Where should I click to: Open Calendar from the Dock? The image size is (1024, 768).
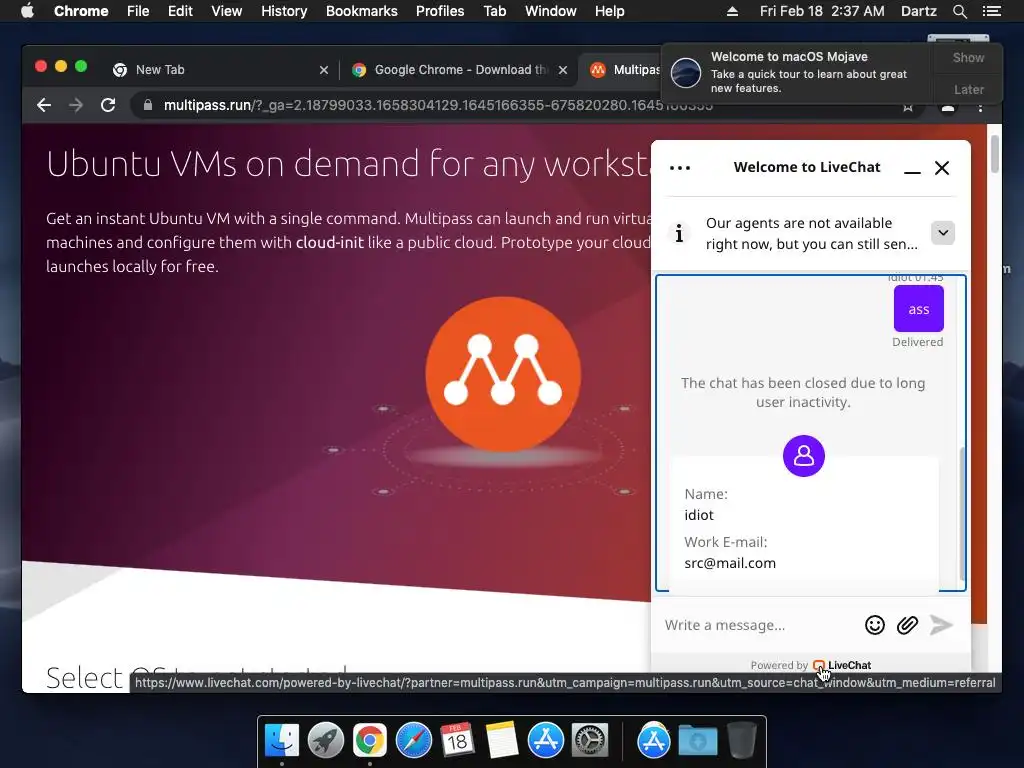click(457, 741)
